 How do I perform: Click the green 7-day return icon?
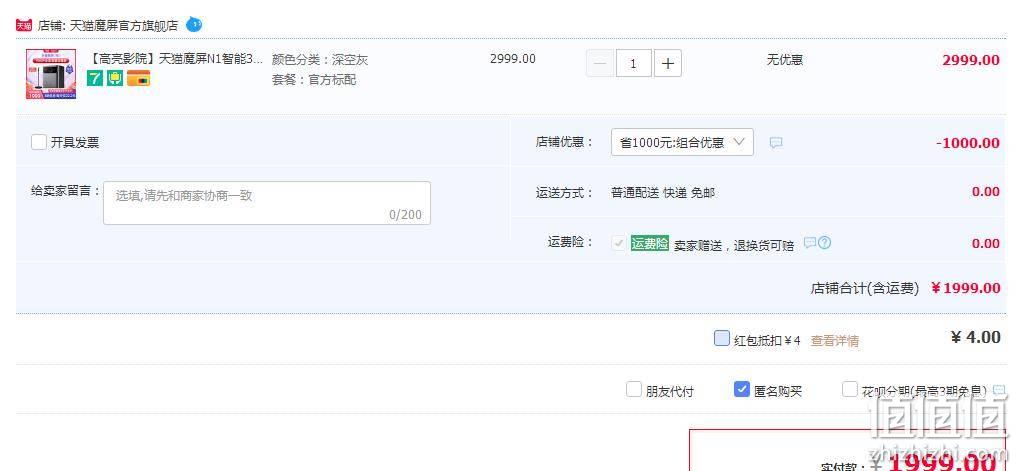click(x=95, y=79)
